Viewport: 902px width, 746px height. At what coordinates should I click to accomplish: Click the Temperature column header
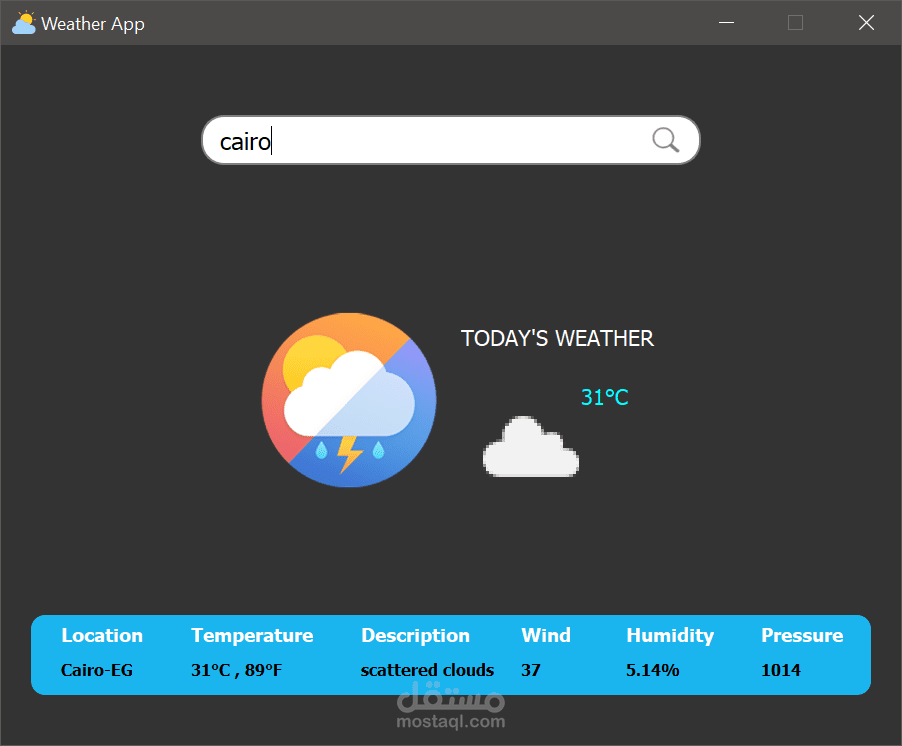pyautogui.click(x=252, y=635)
